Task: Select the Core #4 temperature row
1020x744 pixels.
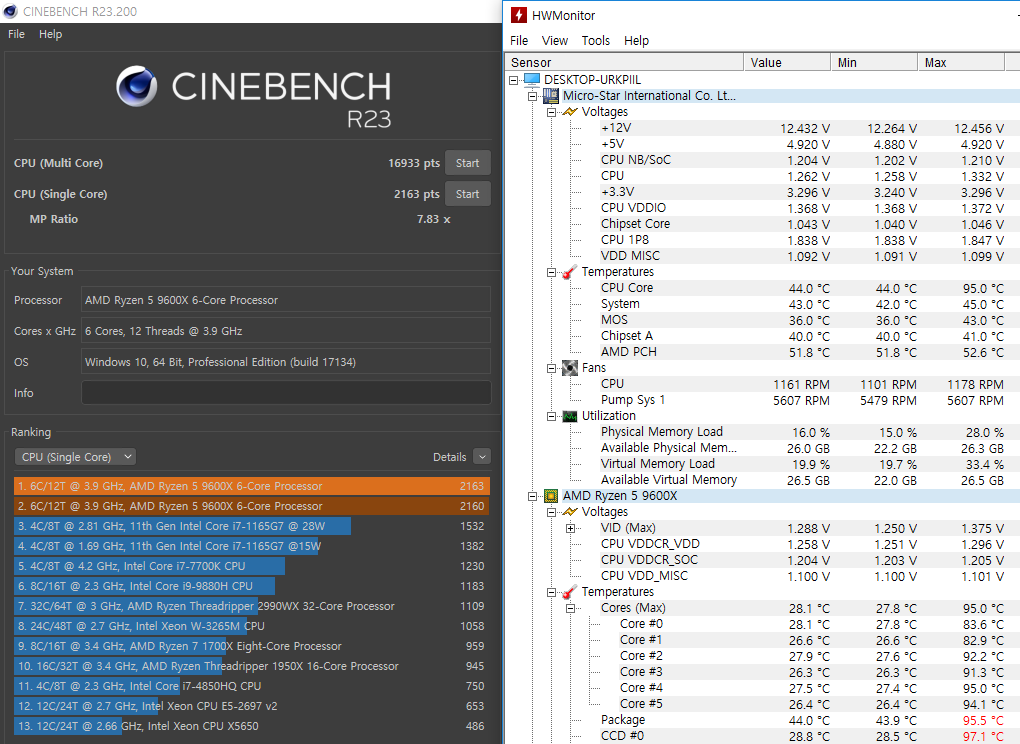Action: coord(812,688)
